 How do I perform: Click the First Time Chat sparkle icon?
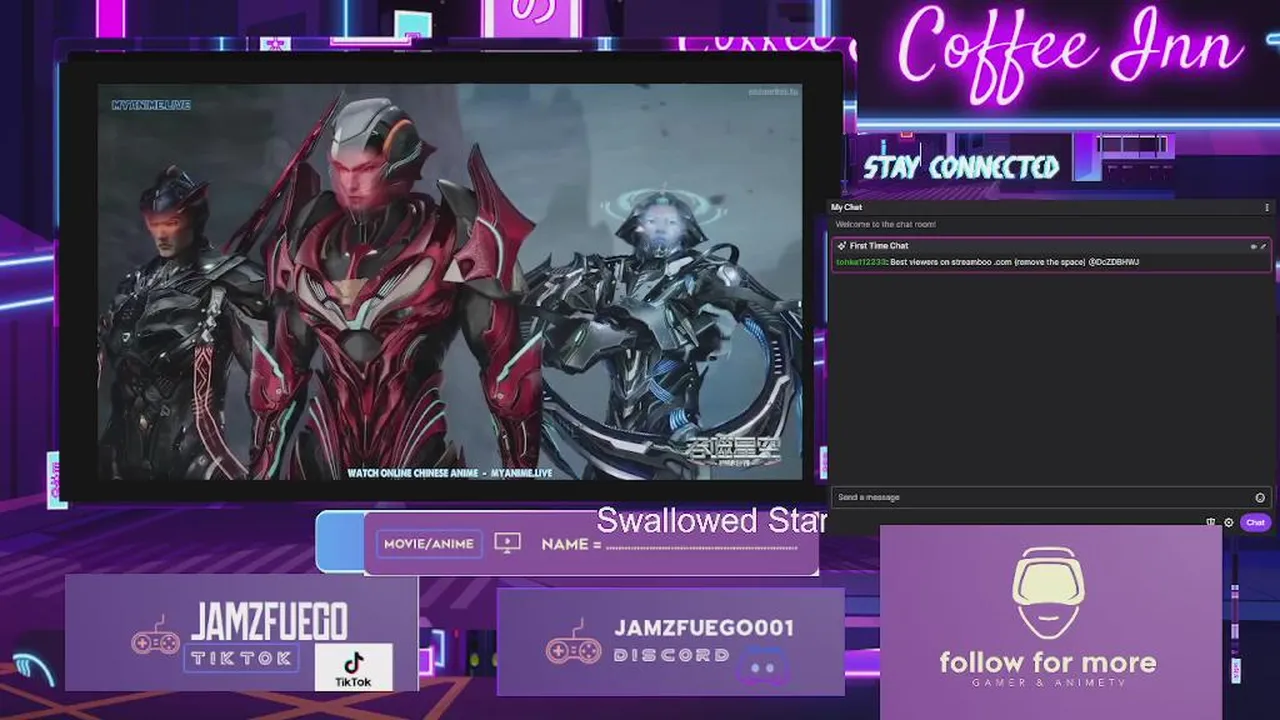pos(842,245)
